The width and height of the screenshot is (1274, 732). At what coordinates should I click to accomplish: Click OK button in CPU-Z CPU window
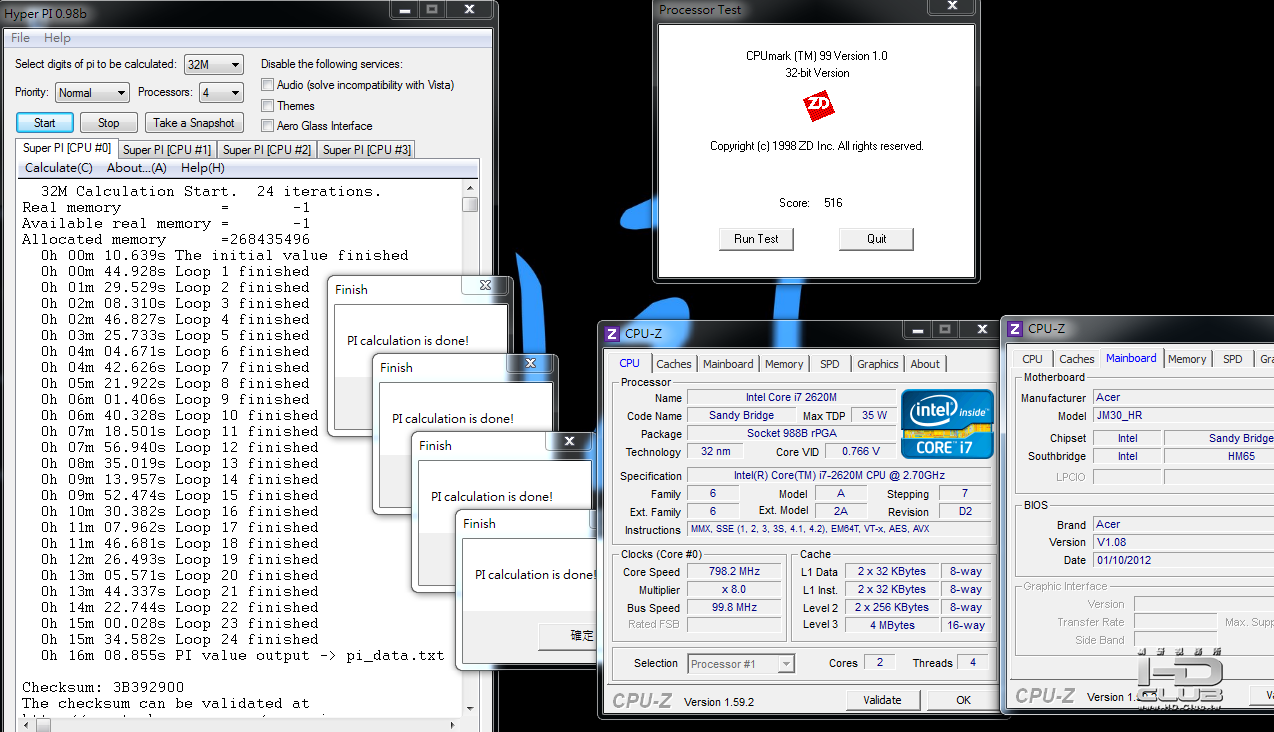(x=963, y=700)
